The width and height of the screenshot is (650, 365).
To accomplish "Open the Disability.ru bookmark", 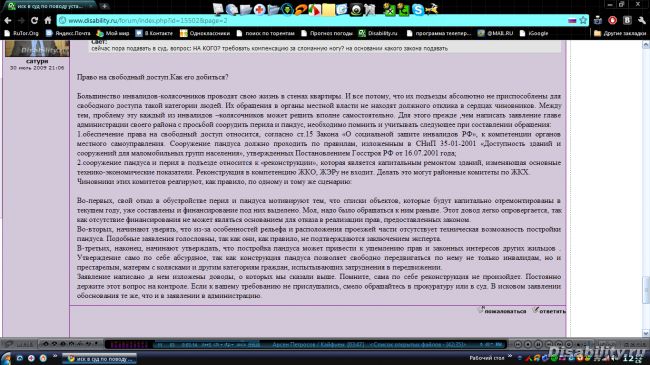I will pyautogui.click(x=378, y=33).
